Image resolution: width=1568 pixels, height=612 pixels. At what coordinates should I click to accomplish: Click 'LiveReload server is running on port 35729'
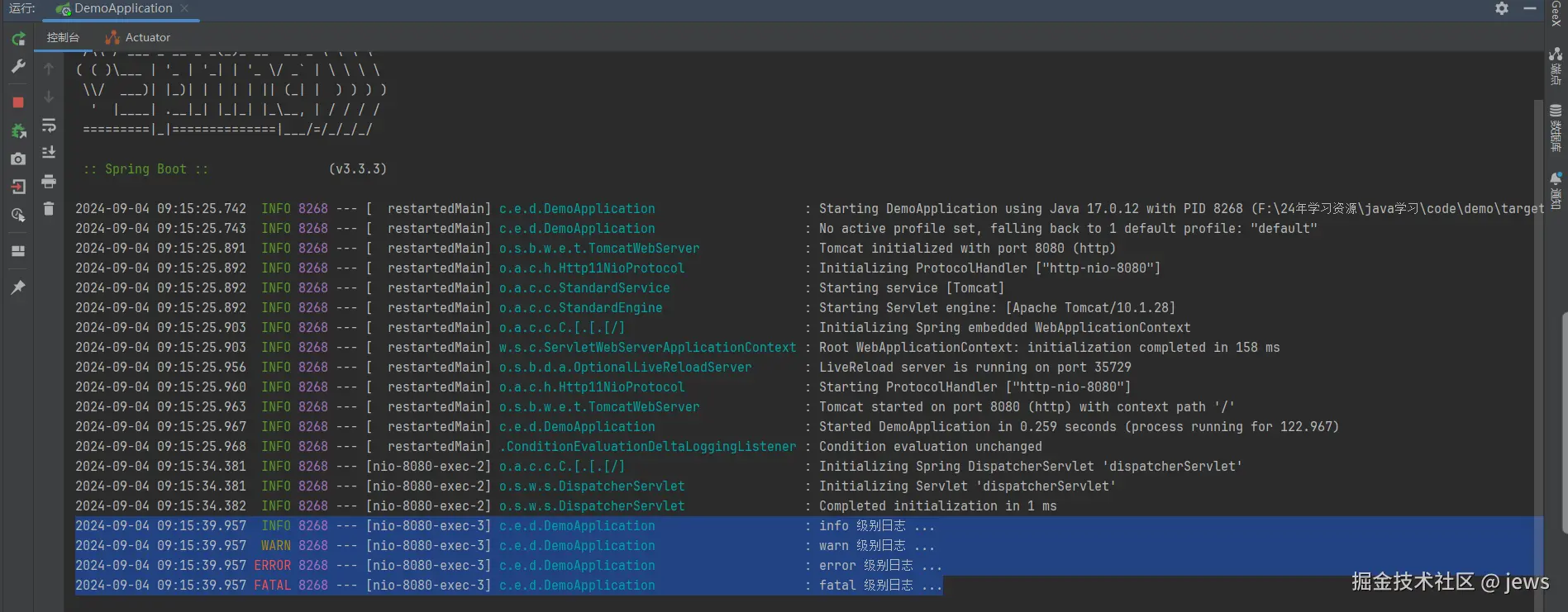click(975, 368)
